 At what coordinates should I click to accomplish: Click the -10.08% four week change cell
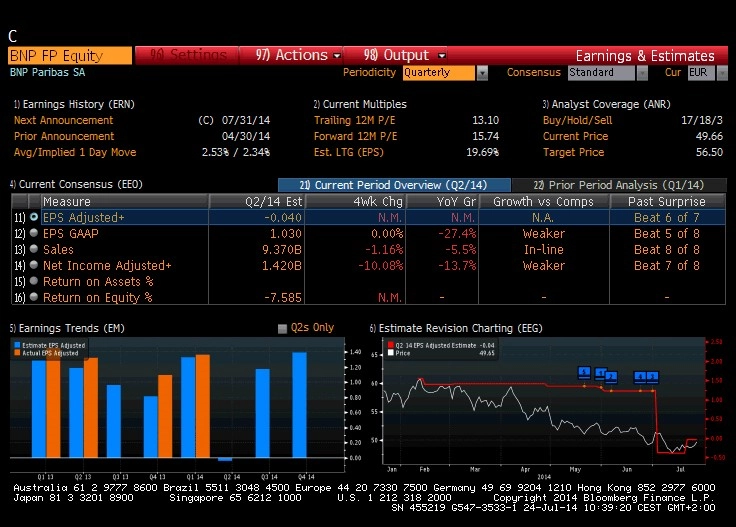(380, 265)
